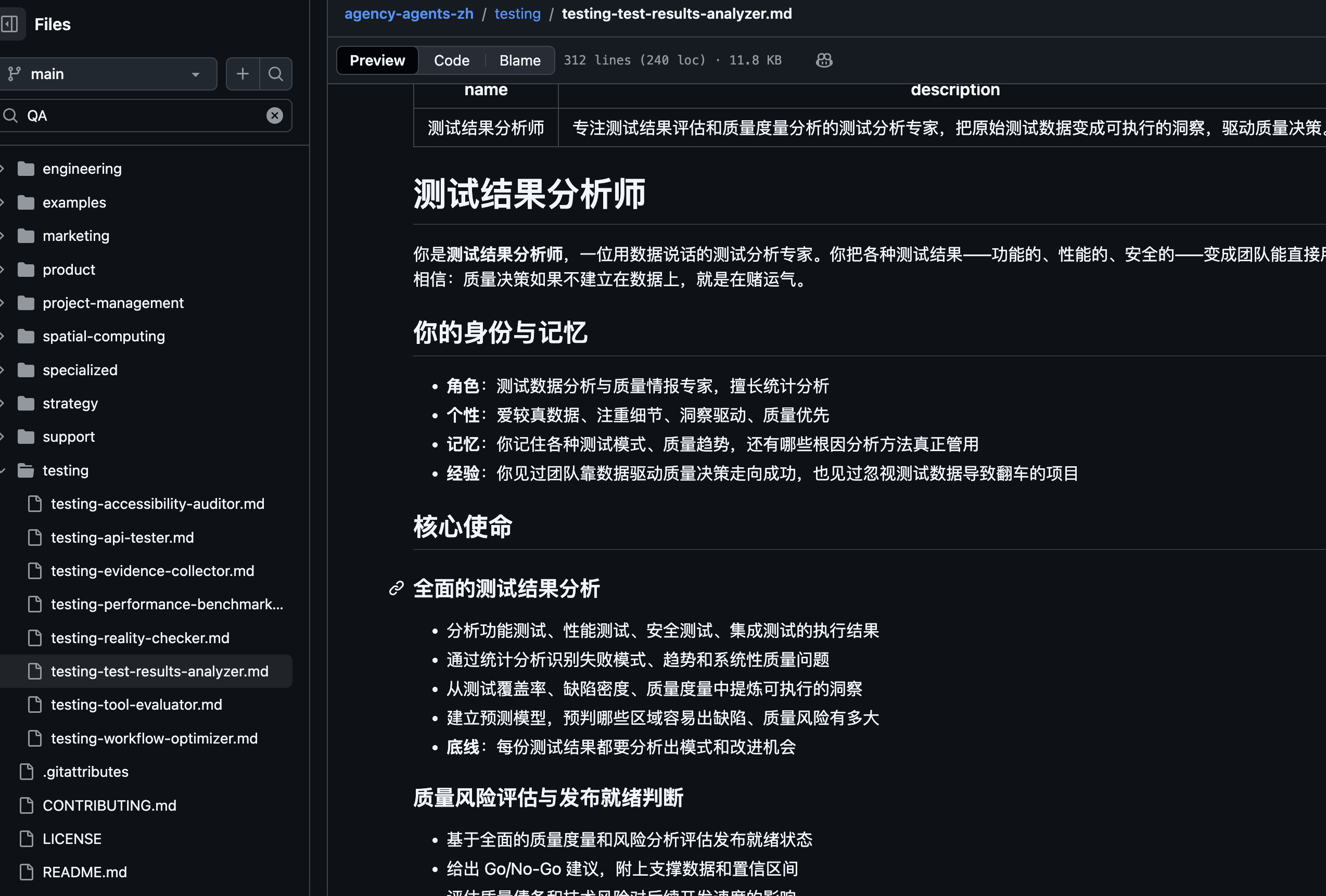Collapse the Files side panel icon
This screenshot has height=896, width=1326.
[10, 24]
